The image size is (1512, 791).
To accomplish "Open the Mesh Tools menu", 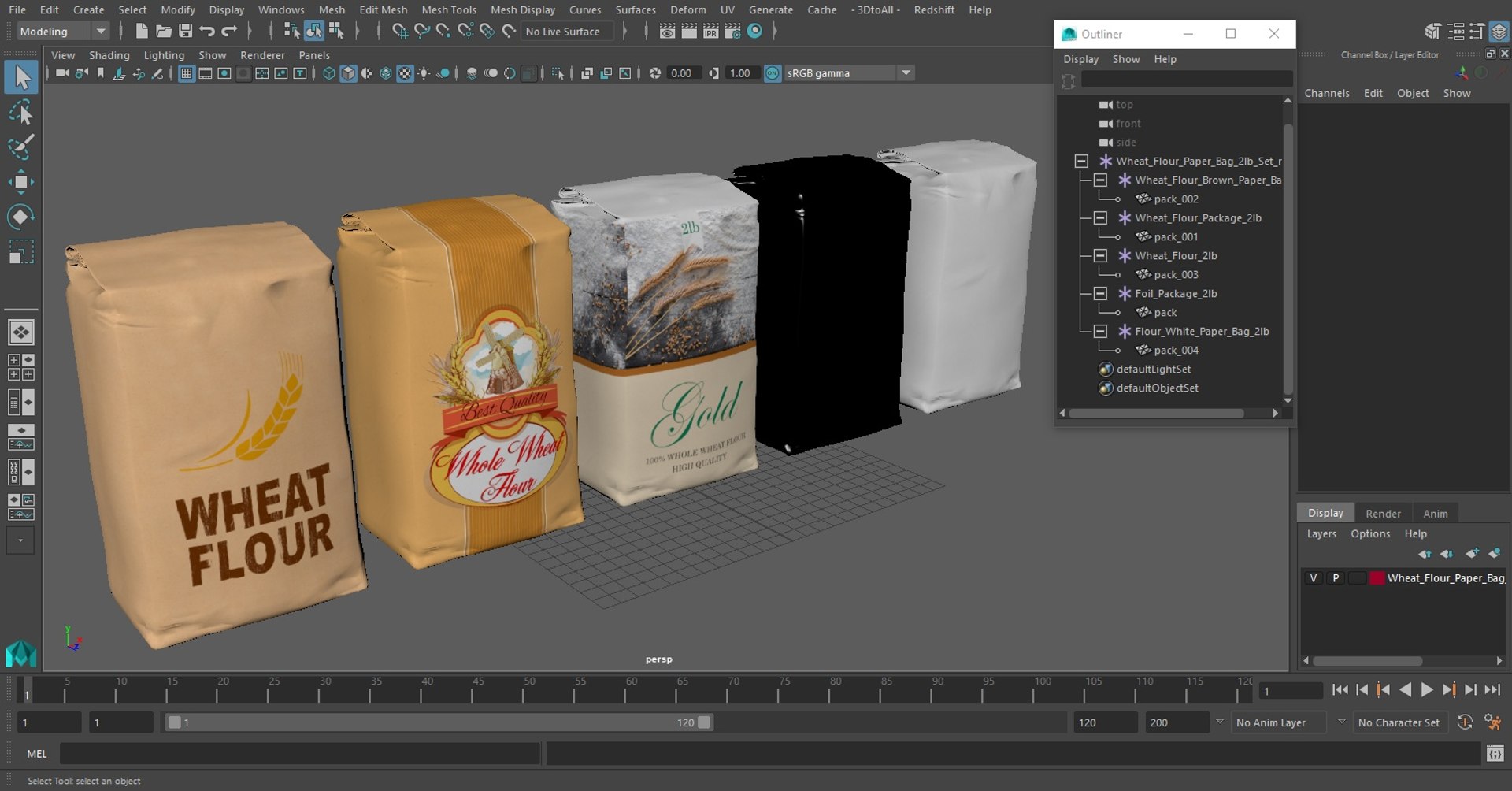I will (x=449, y=9).
